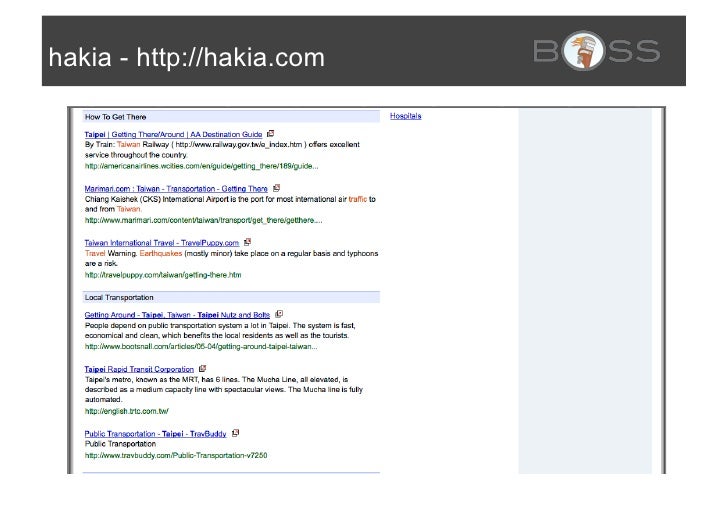Click the 'hakia - http://hakia.com' slide title

(x=187, y=58)
